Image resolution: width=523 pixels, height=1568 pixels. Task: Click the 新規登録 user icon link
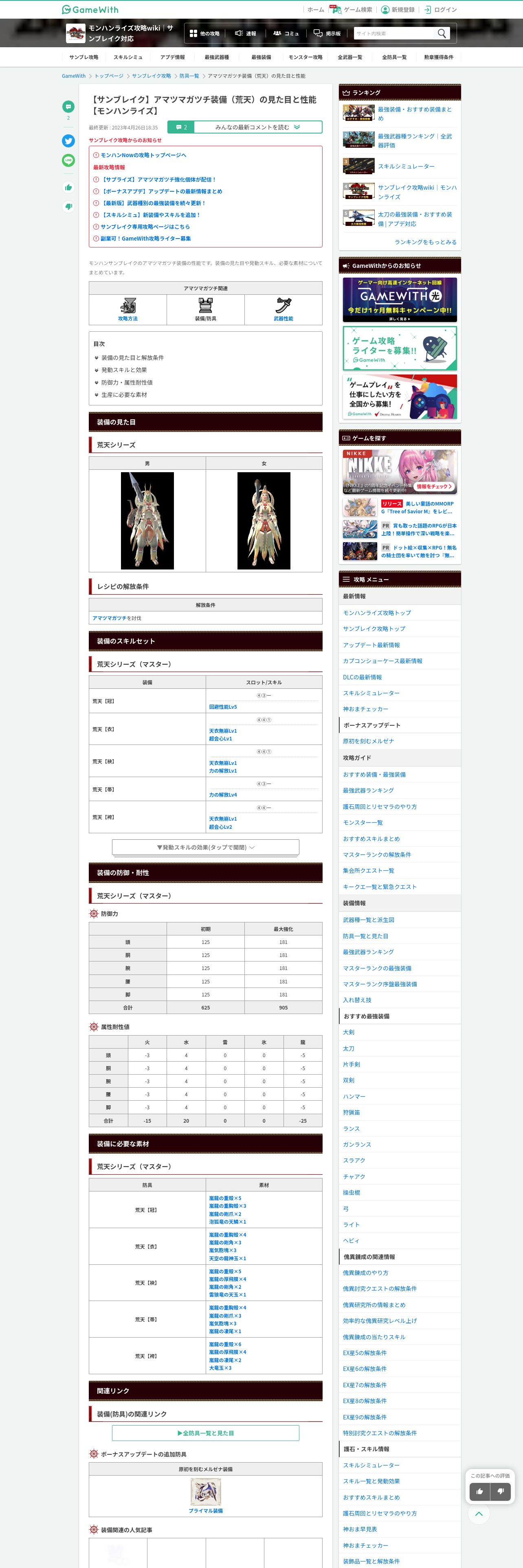point(398,10)
